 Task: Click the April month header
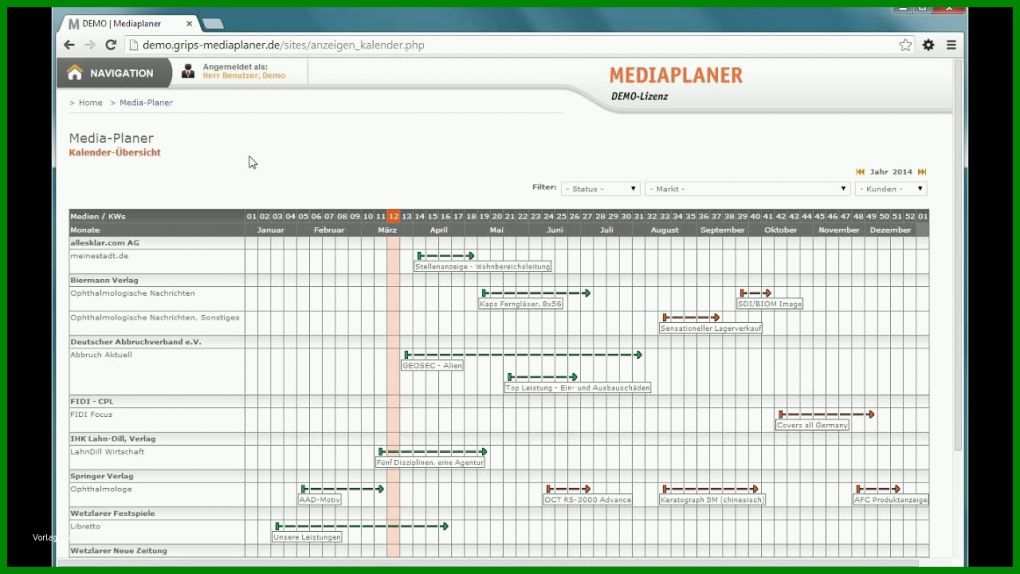point(438,230)
